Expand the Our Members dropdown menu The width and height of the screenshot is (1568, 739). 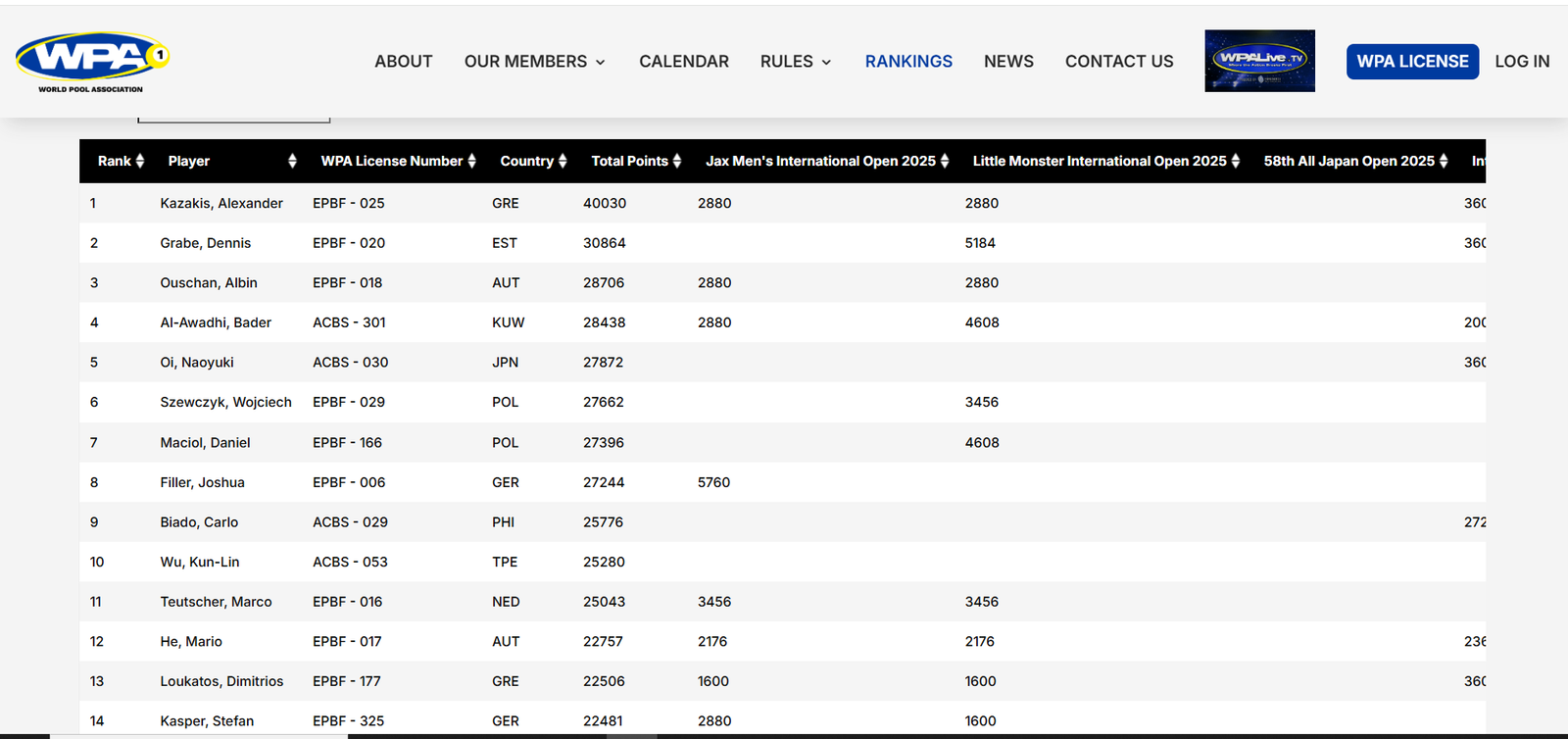pyautogui.click(x=534, y=62)
